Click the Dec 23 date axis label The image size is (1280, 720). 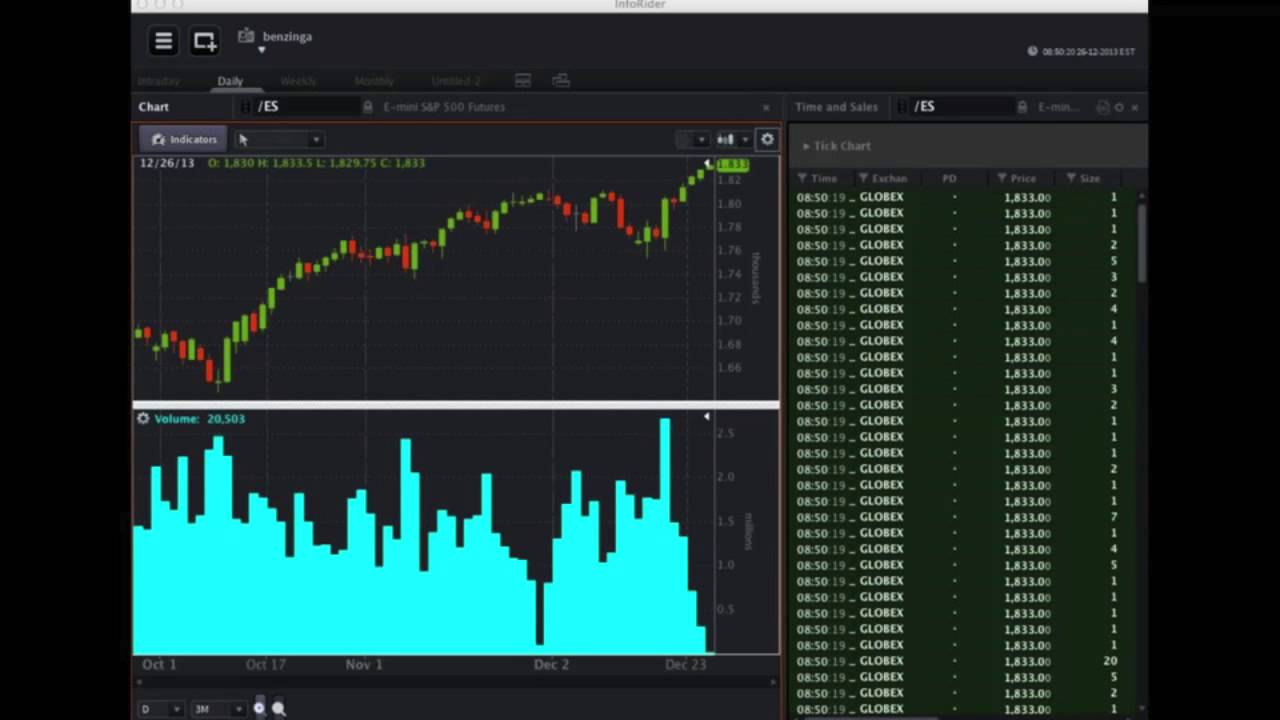pyautogui.click(x=686, y=664)
